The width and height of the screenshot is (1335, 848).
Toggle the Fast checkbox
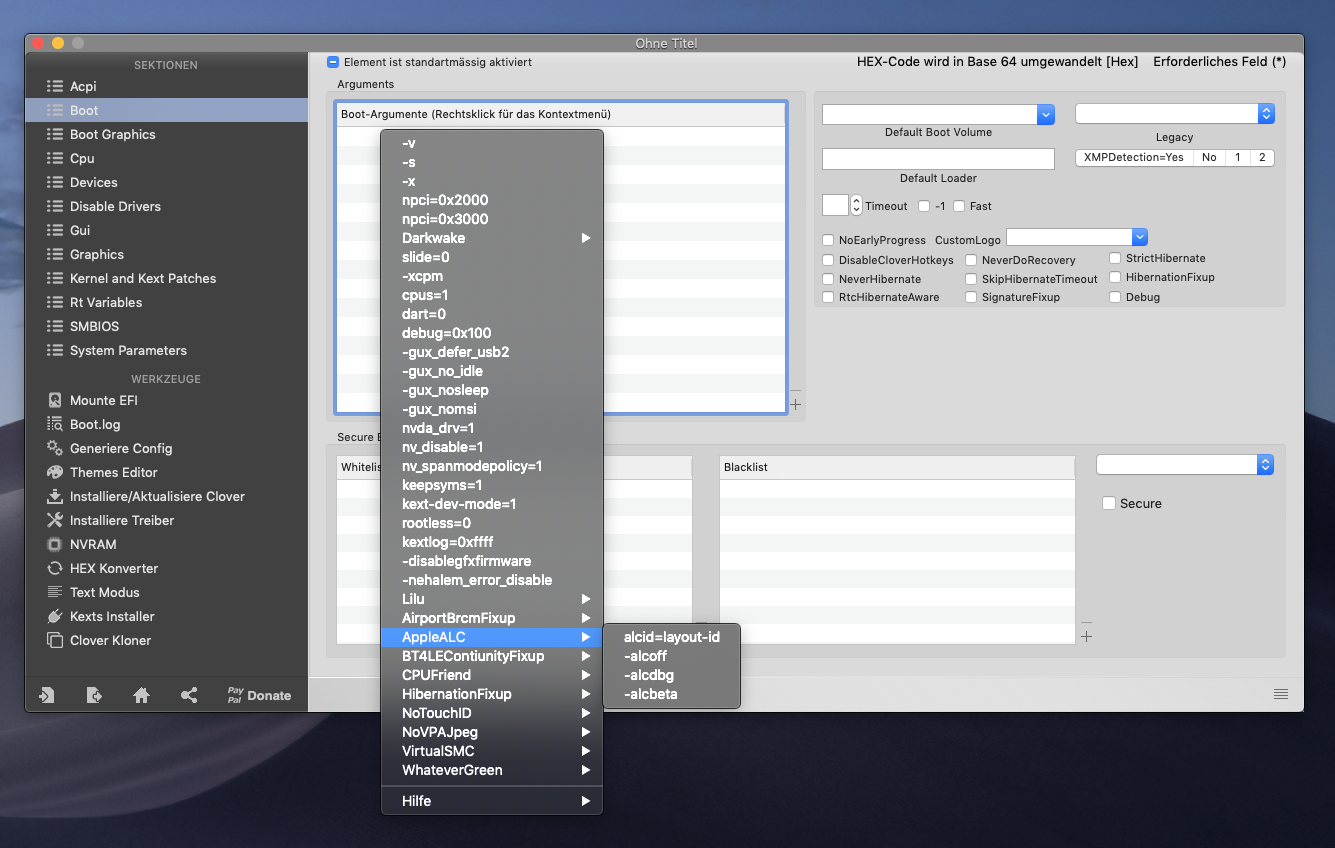[x=959, y=206]
